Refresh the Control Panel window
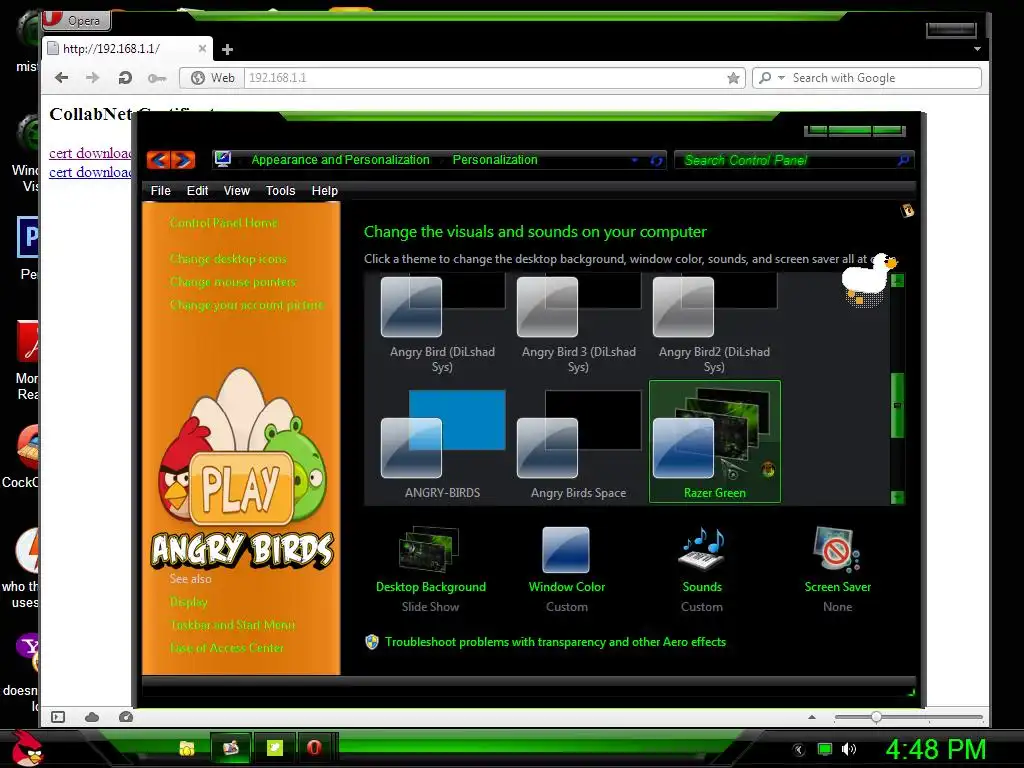 (656, 161)
